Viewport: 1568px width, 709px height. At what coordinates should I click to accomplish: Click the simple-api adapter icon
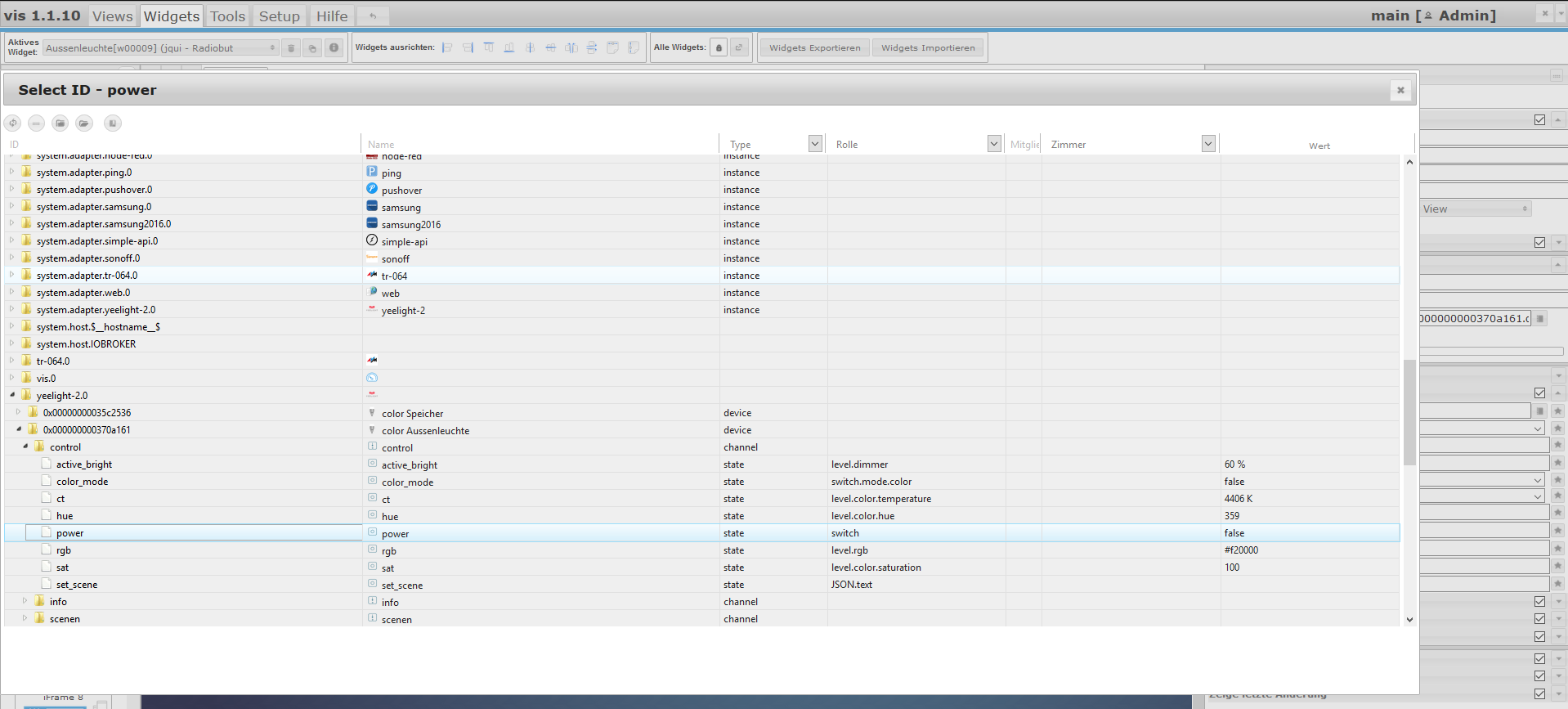click(372, 240)
